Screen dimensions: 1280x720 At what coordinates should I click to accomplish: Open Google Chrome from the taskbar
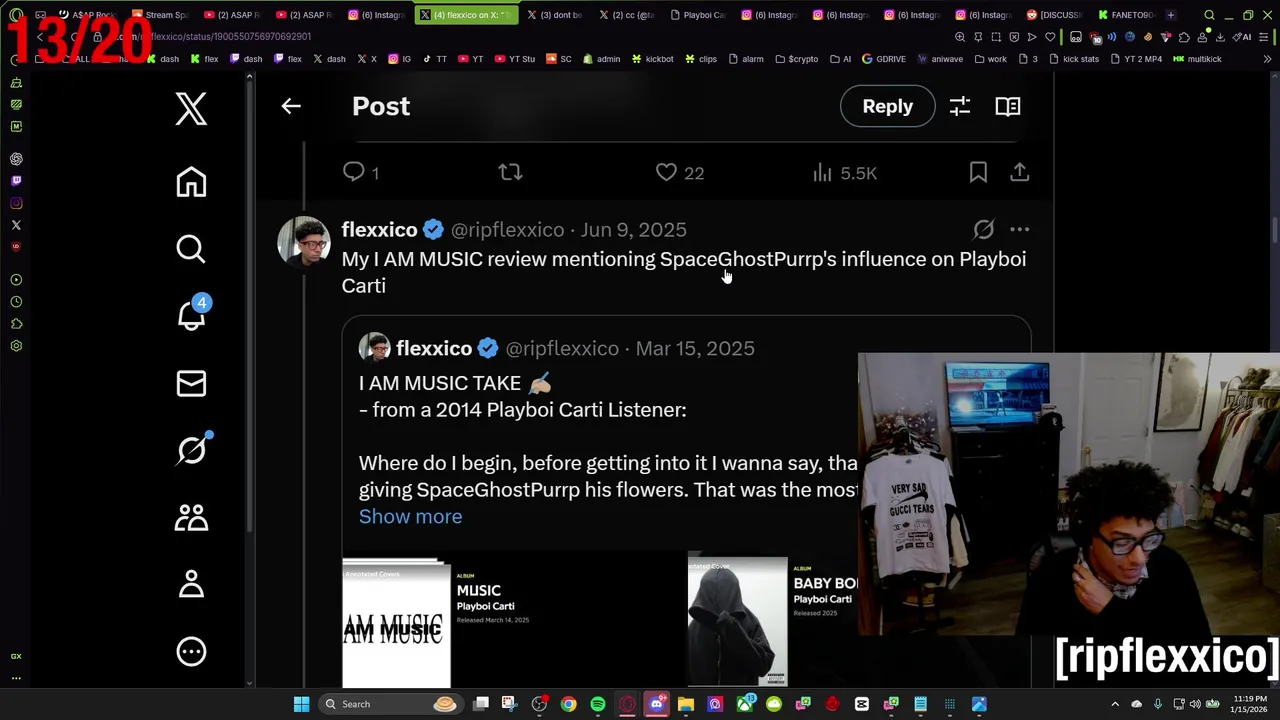pyautogui.click(x=568, y=704)
